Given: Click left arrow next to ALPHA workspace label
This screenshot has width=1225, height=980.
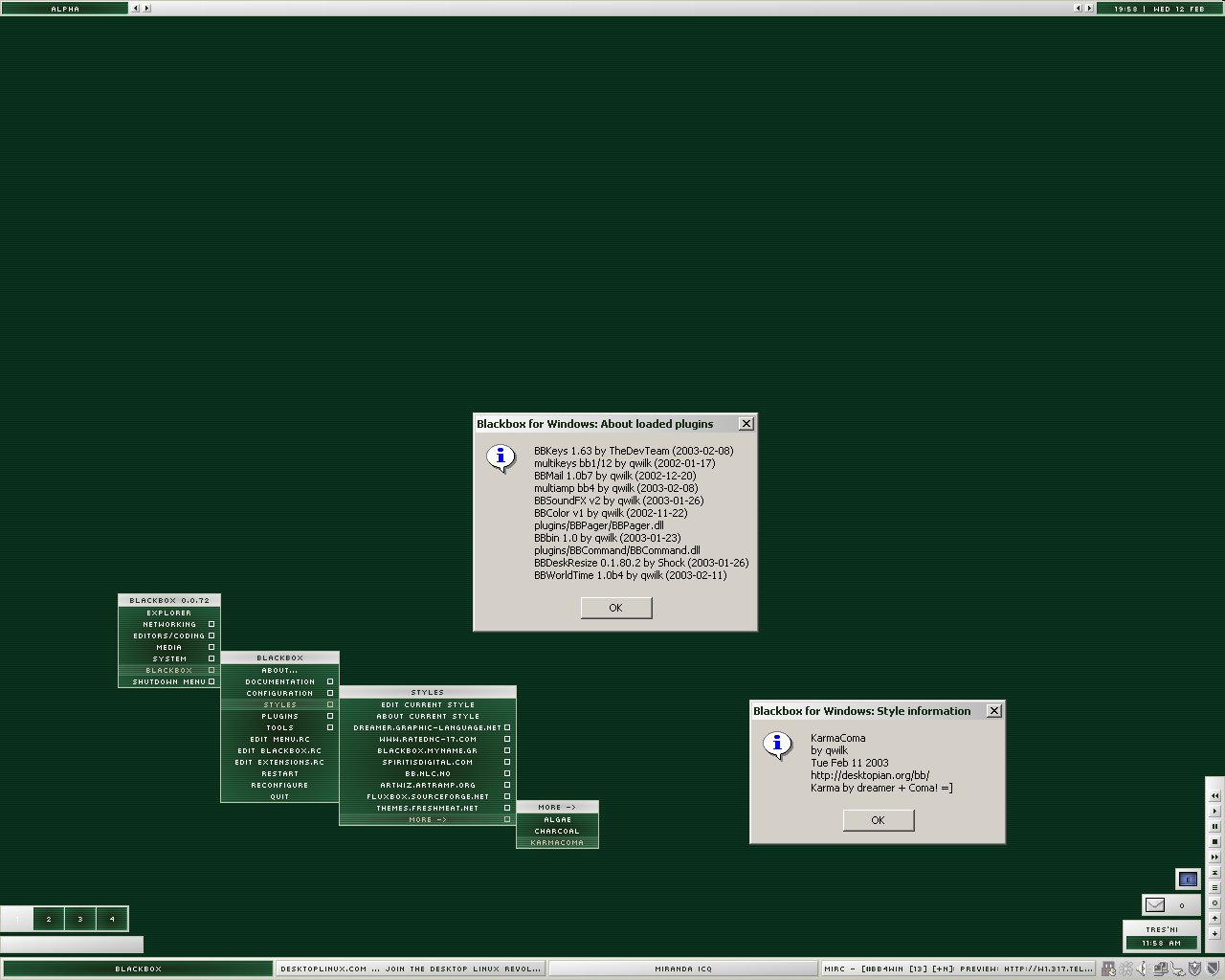Looking at the screenshot, I should tap(135, 8).
